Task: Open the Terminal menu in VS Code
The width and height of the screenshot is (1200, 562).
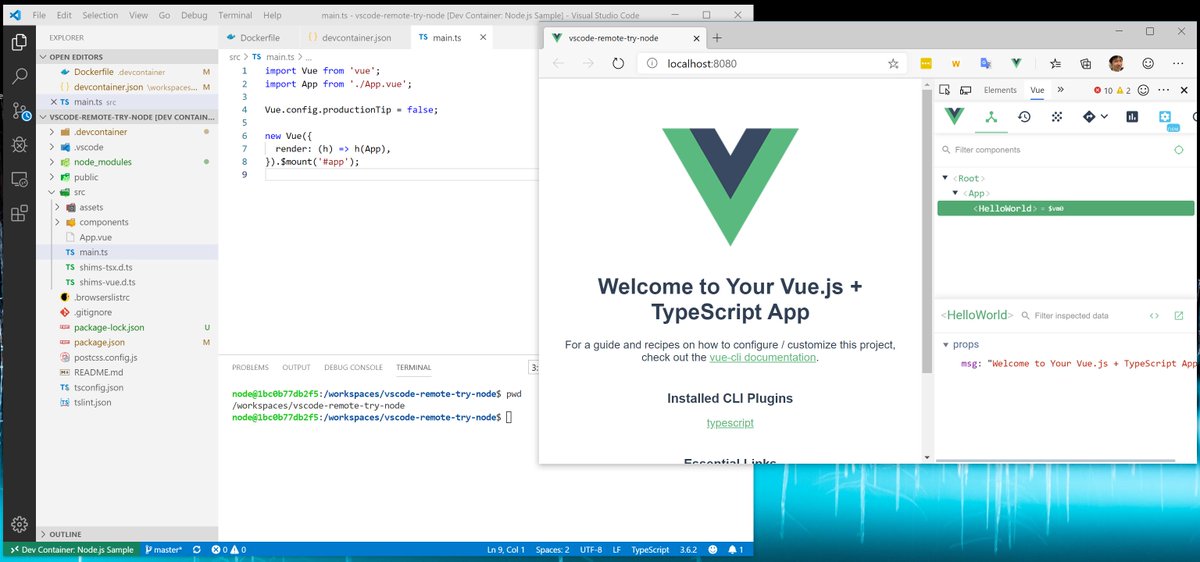Action: pos(235,16)
